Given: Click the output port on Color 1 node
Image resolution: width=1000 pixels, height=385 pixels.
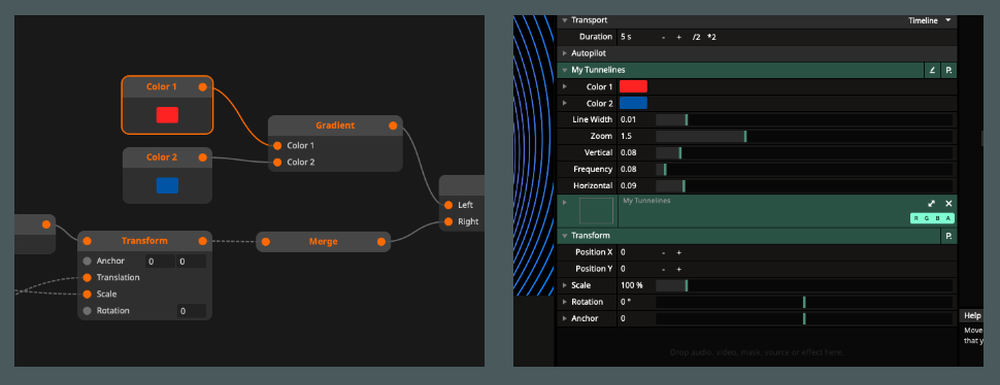Looking at the screenshot, I should (203, 87).
